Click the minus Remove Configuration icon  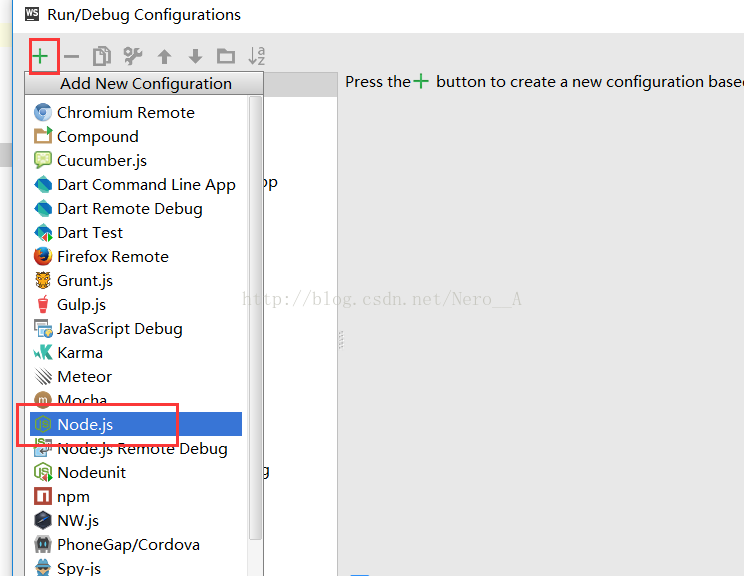(71, 56)
